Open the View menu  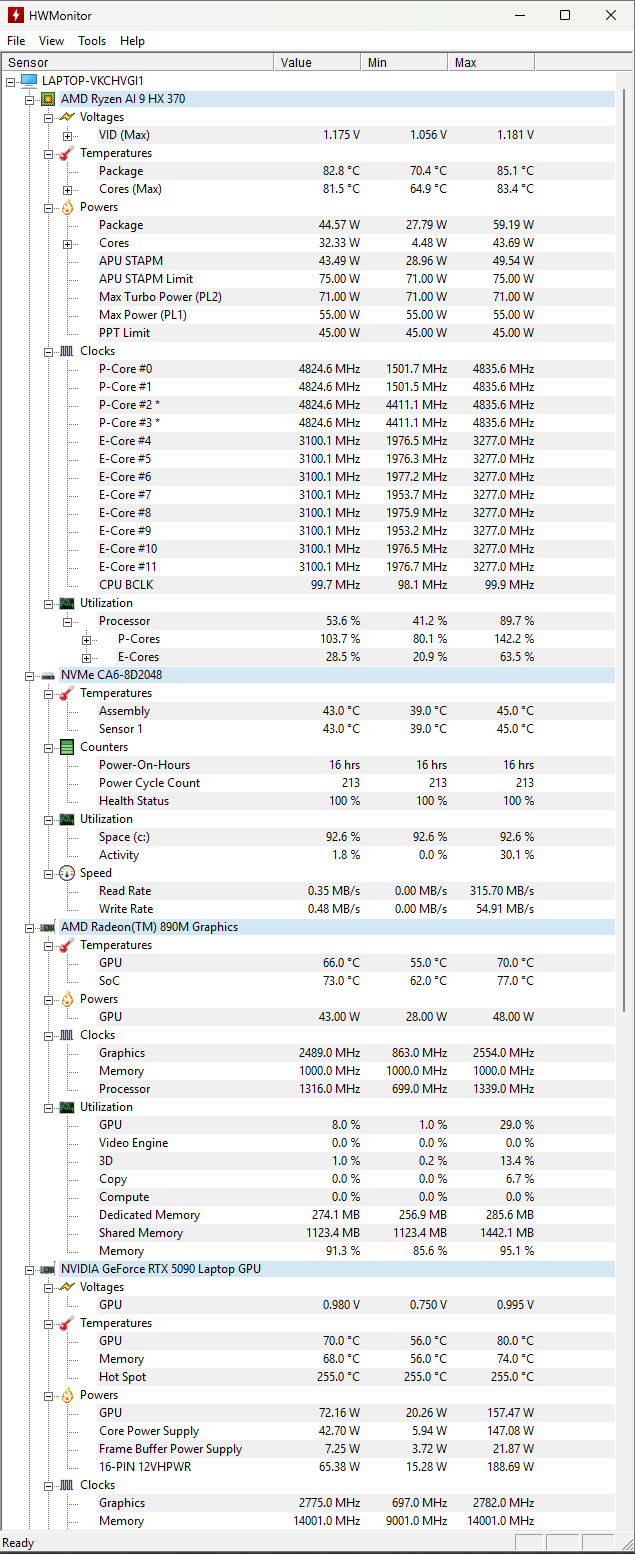(x=51, y=41)
